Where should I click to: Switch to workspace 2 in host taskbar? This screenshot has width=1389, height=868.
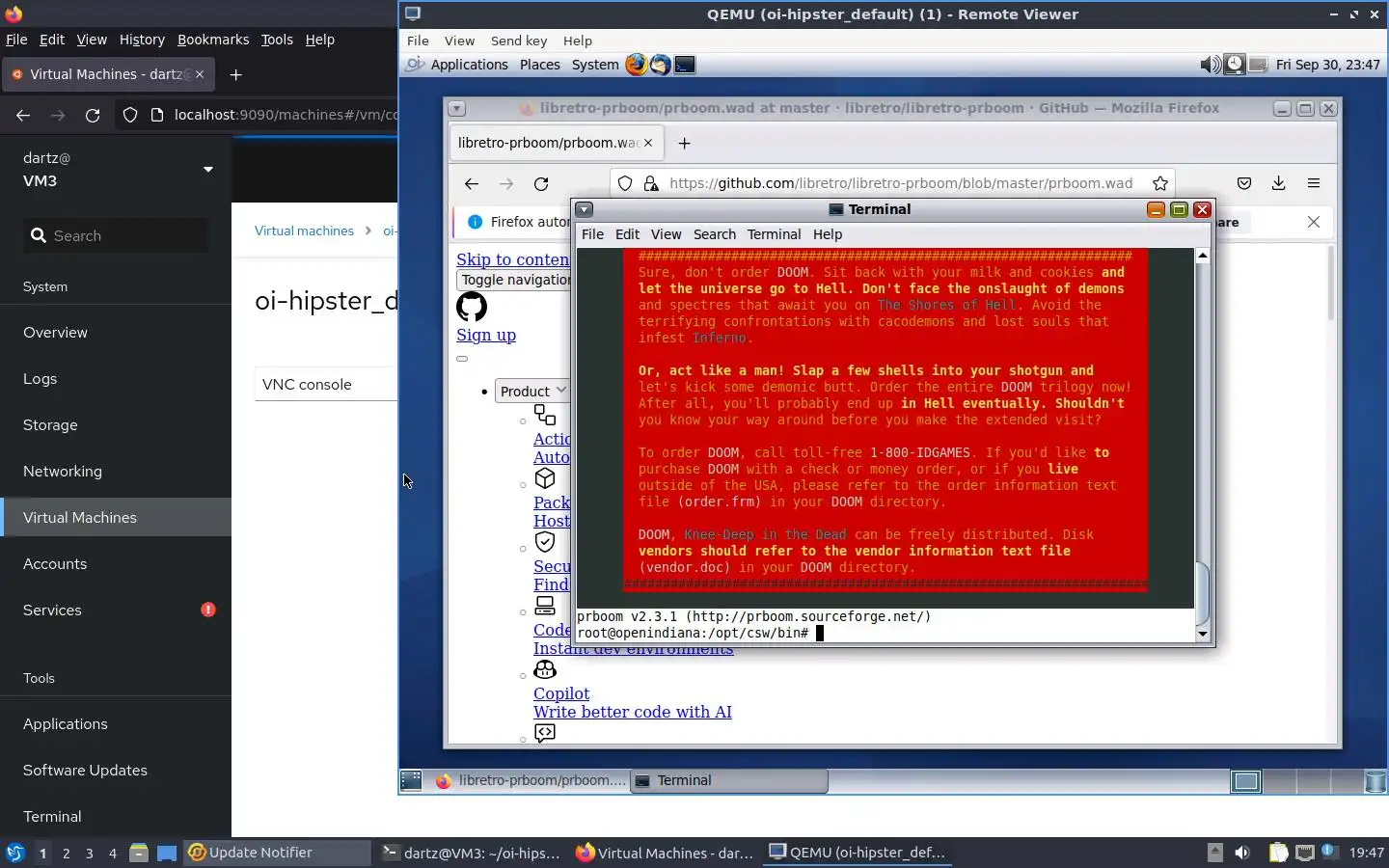pos(66,853)
